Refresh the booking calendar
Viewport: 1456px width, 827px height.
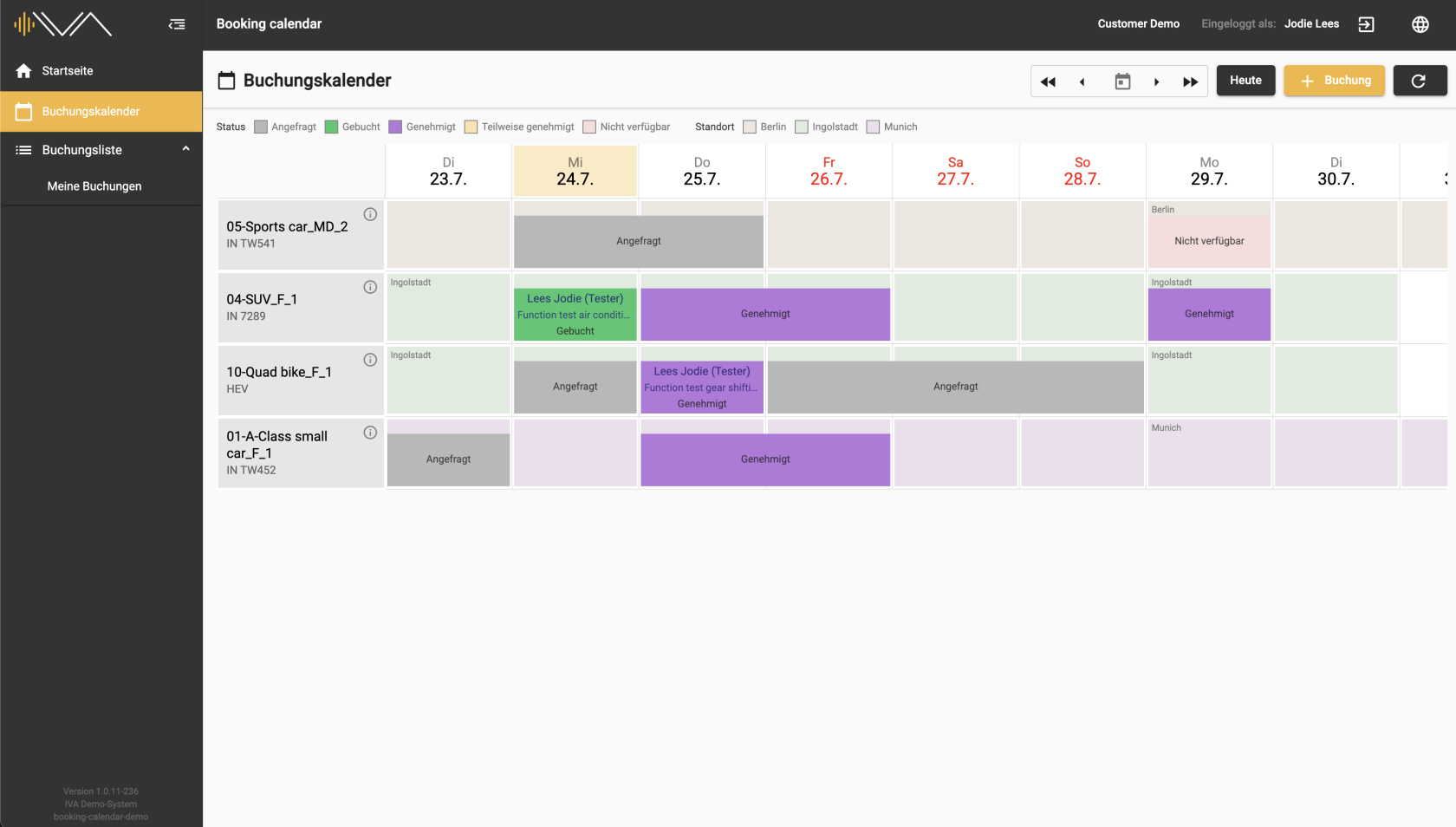tap(1420, 81)
